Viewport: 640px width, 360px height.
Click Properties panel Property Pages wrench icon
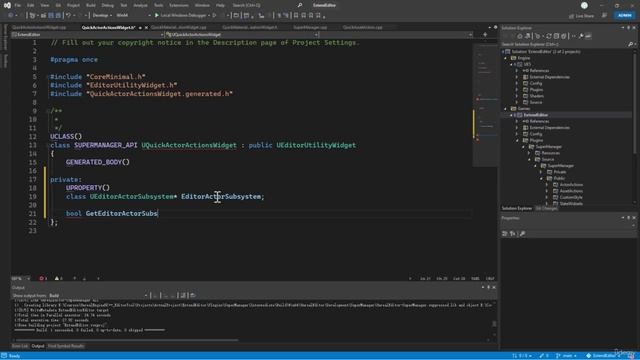click(522, 233)
